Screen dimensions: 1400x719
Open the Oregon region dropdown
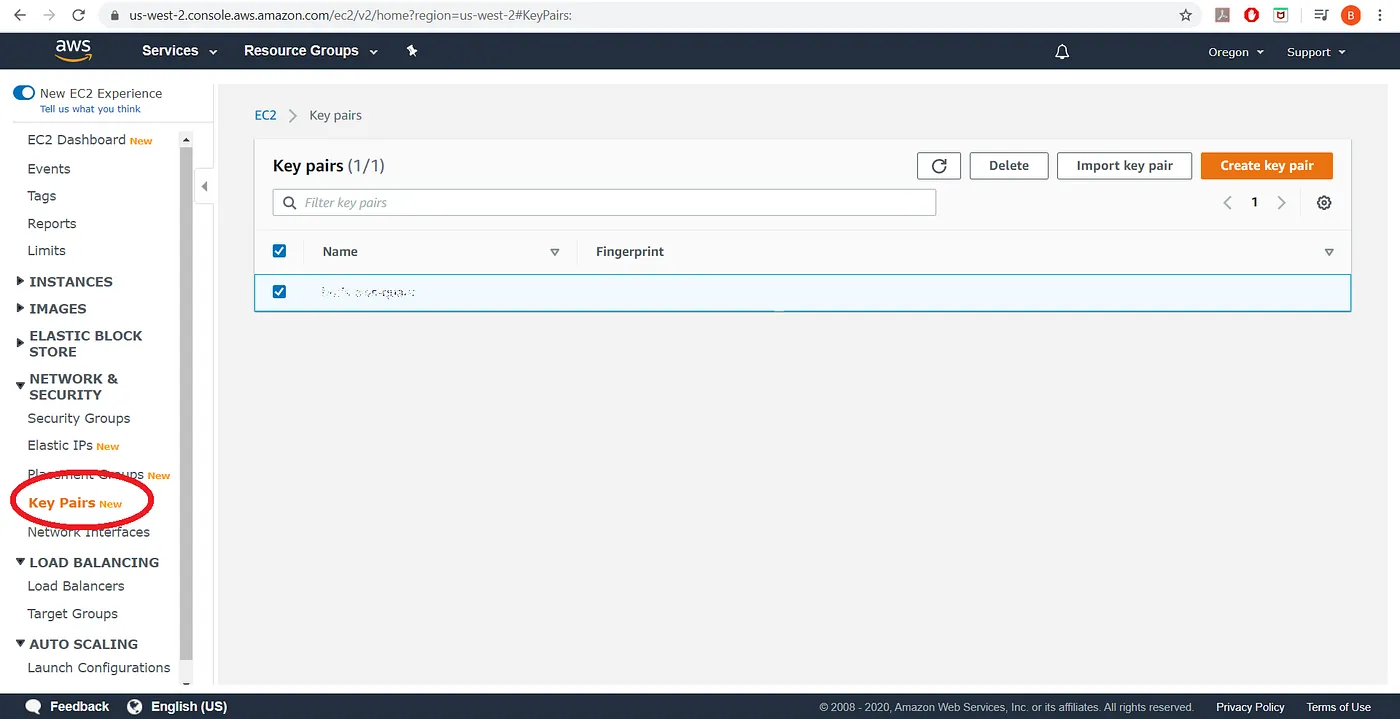point(1236,52)
